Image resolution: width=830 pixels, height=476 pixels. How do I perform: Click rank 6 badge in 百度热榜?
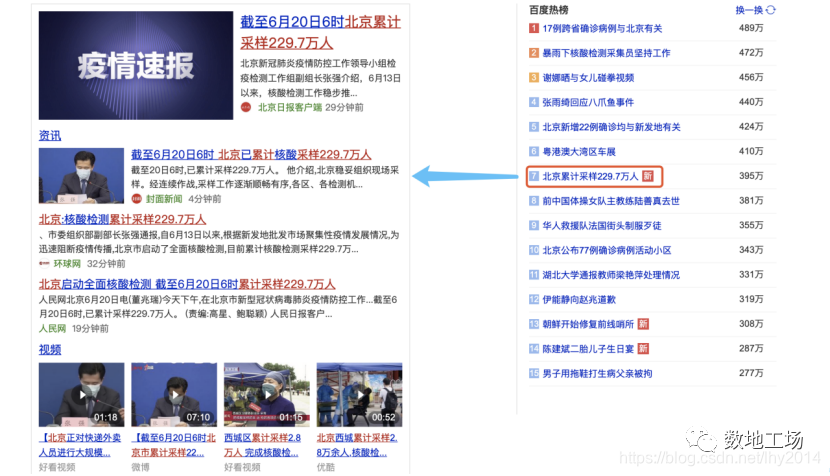534,152
